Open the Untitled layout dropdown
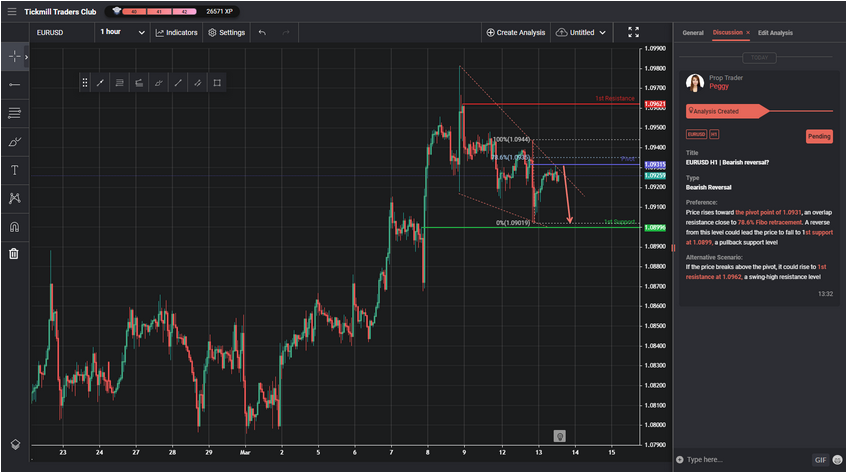The image size is (846, 472). [x=581, y=32]
